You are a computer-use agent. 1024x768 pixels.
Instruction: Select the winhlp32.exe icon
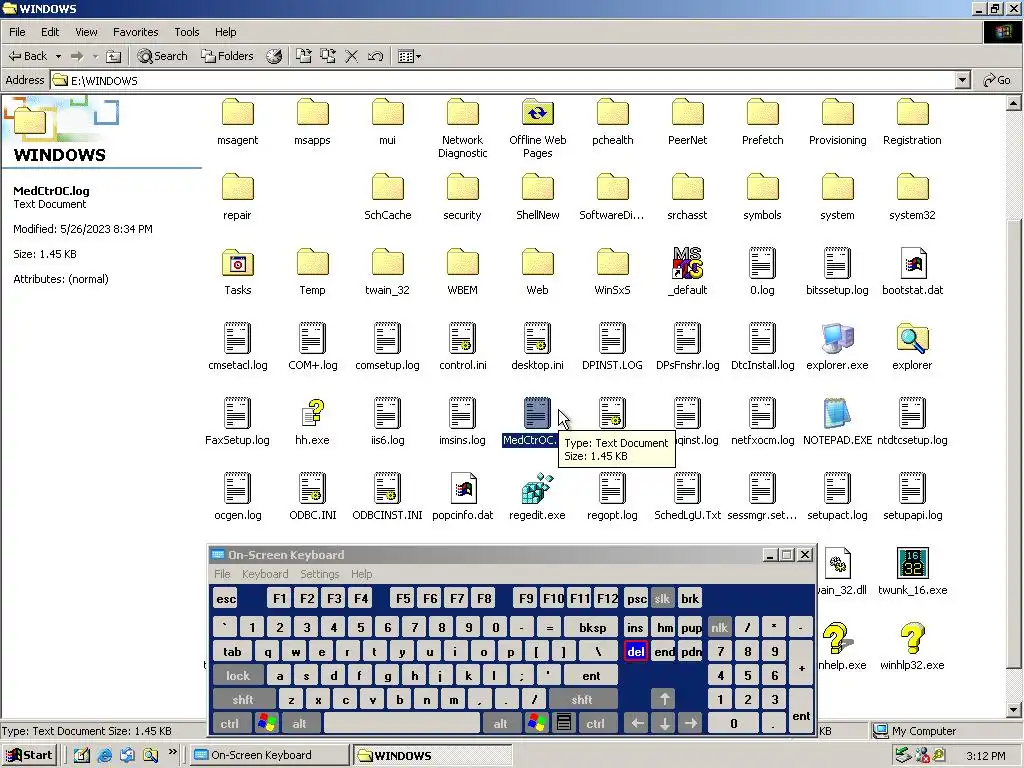(912, 638)
